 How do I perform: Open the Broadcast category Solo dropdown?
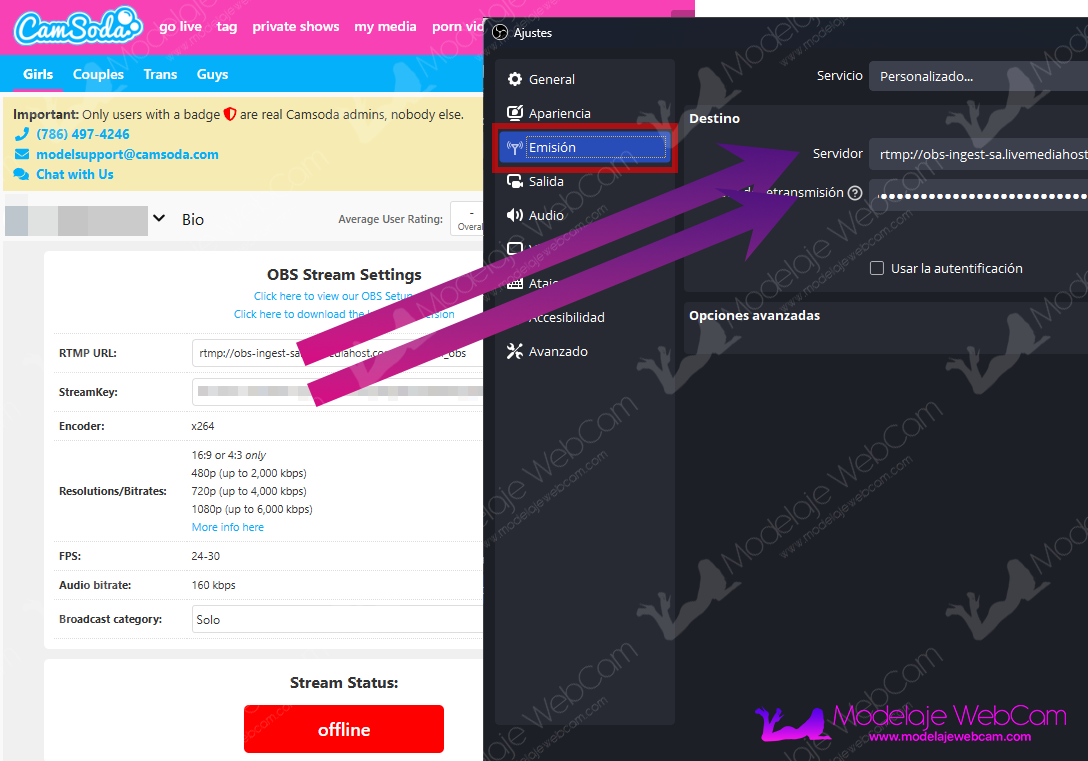coord(337,620)
